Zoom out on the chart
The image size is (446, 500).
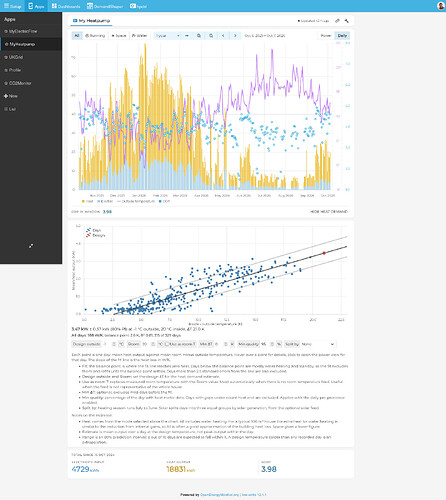coord(211,36)
